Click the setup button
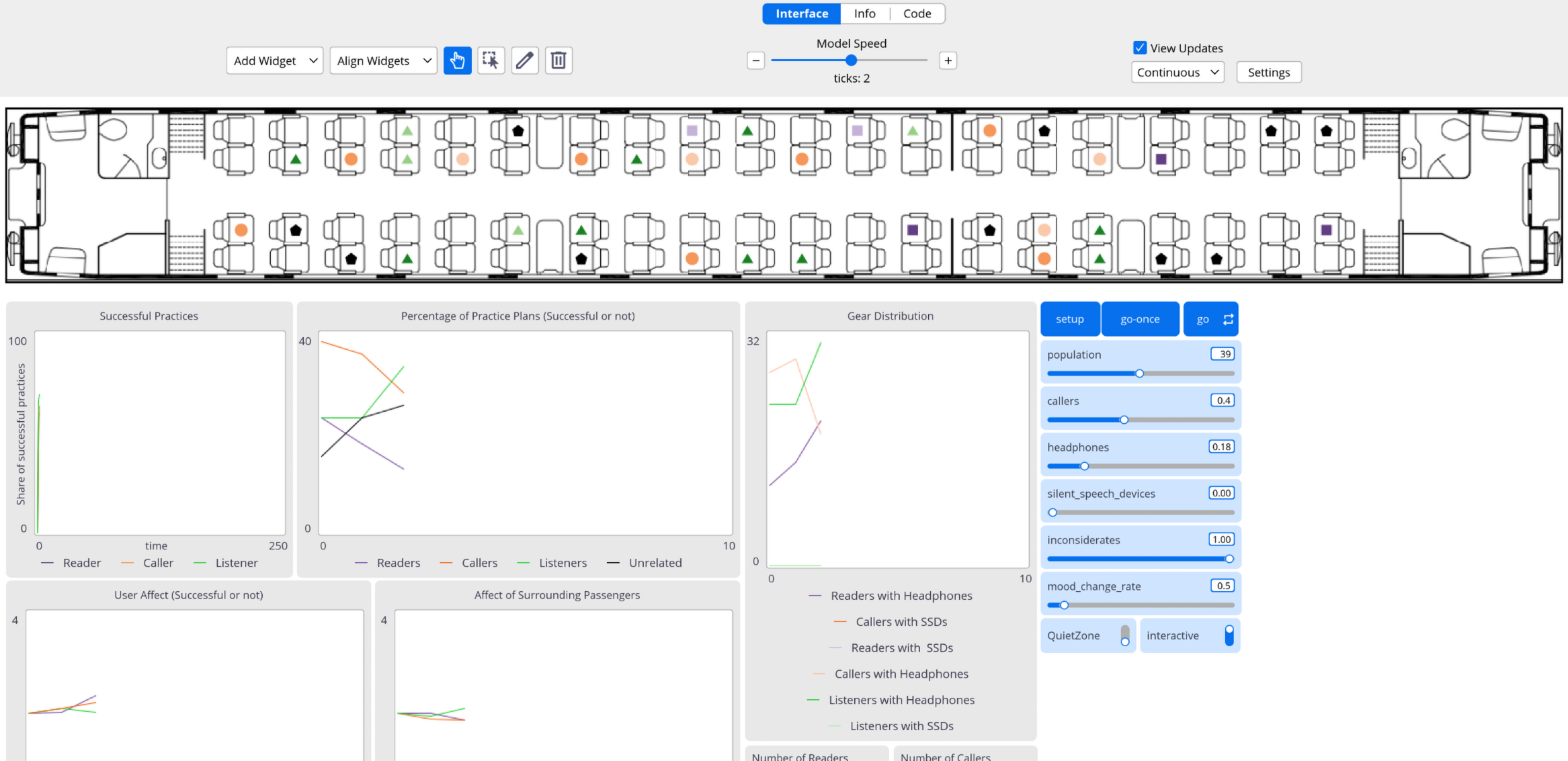This screenshot has width=1568, height=761. click(1070, 319)
